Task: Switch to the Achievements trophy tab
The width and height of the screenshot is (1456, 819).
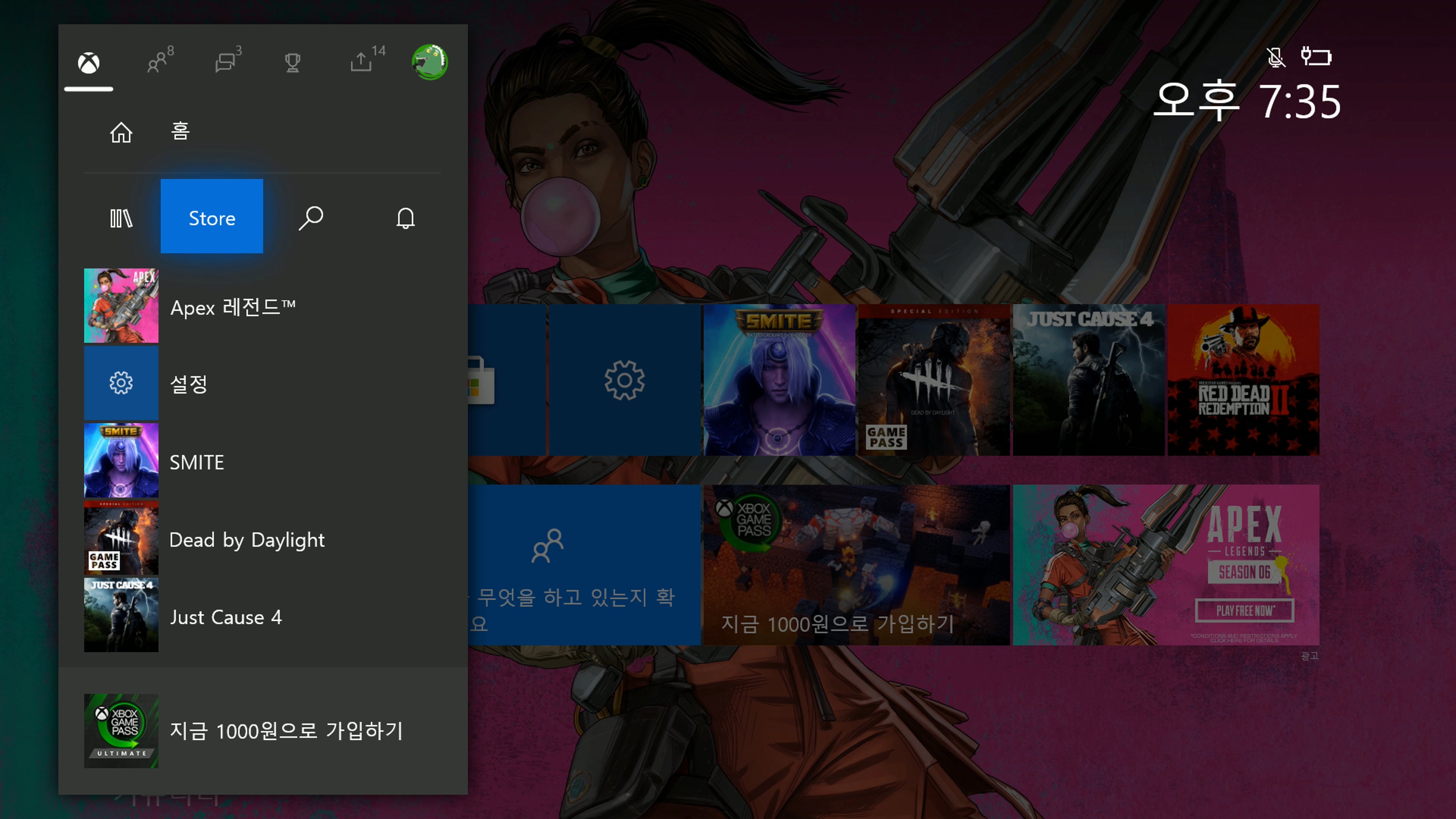Action: tap(292, 62)
